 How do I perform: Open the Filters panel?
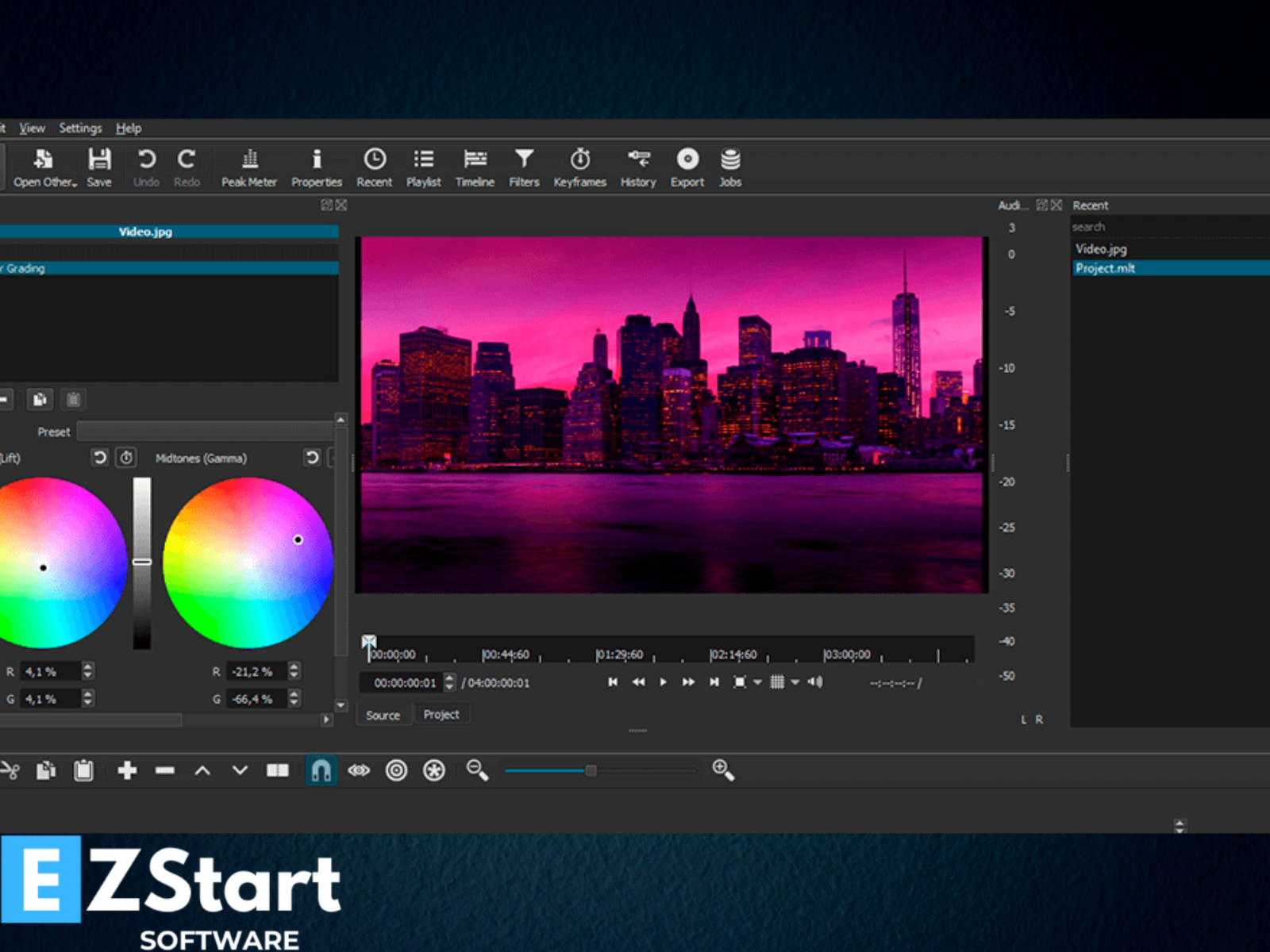[x=524, y=168]
